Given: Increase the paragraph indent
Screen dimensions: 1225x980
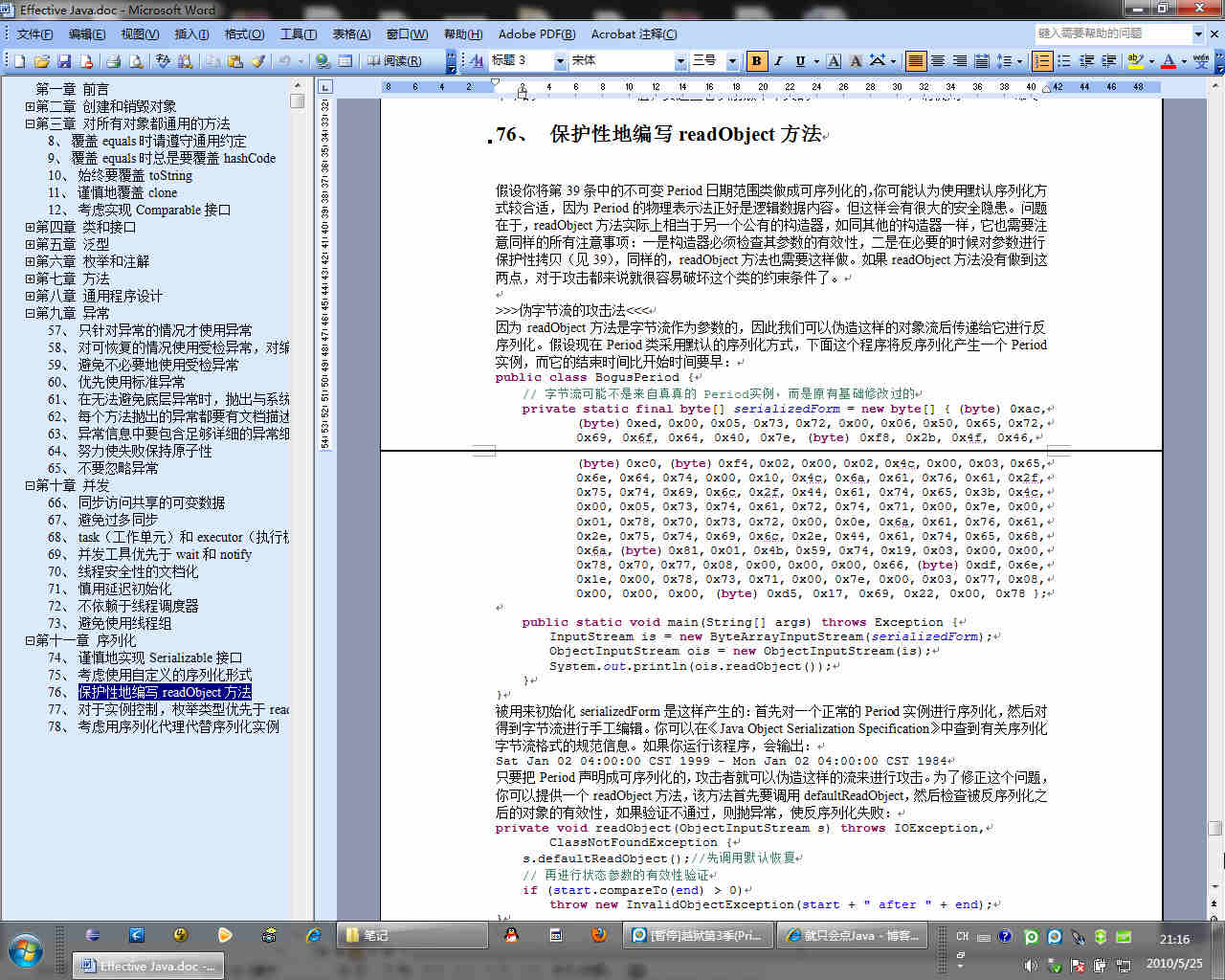Looking at the screenshot, I should tap(1109, 61).
